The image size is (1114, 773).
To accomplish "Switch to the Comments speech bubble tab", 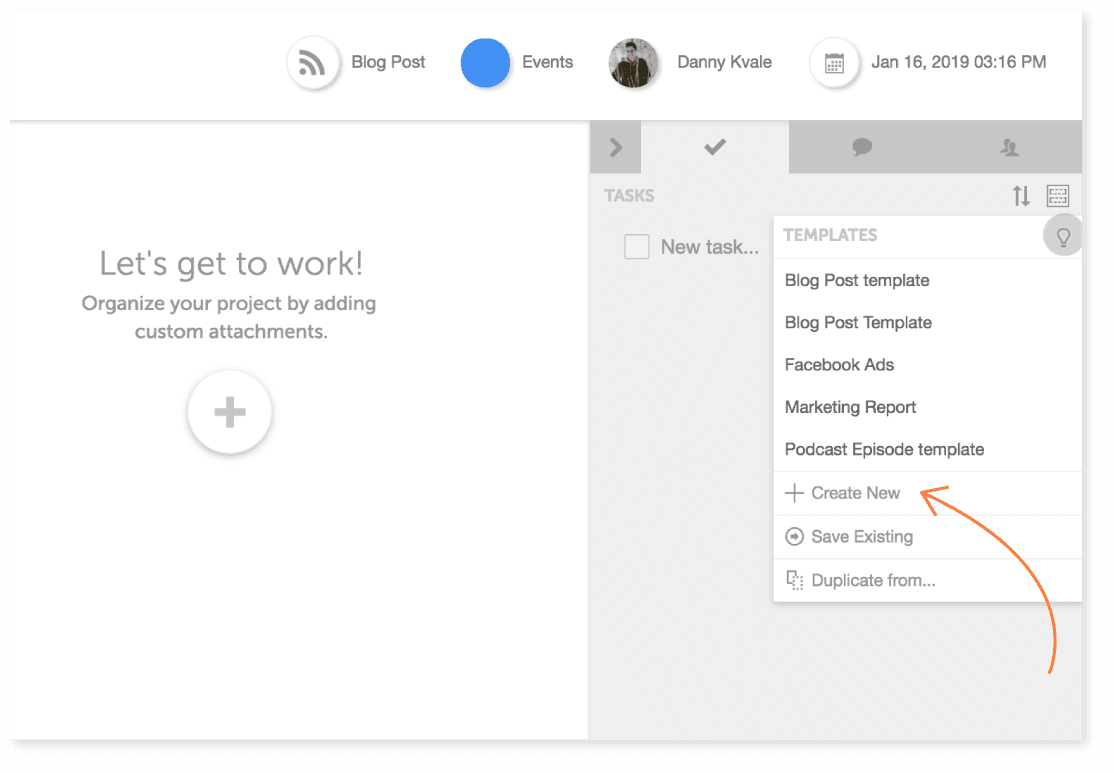I will (x=862, y=147).
